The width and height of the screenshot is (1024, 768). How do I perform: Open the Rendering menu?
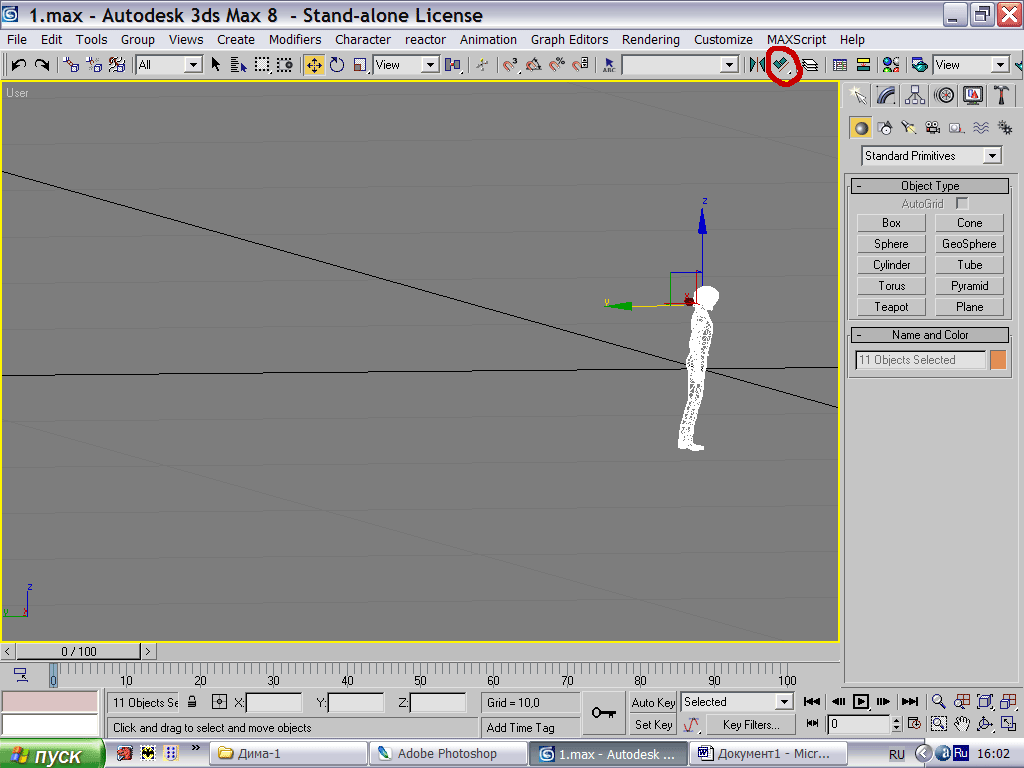pos(650,40)
